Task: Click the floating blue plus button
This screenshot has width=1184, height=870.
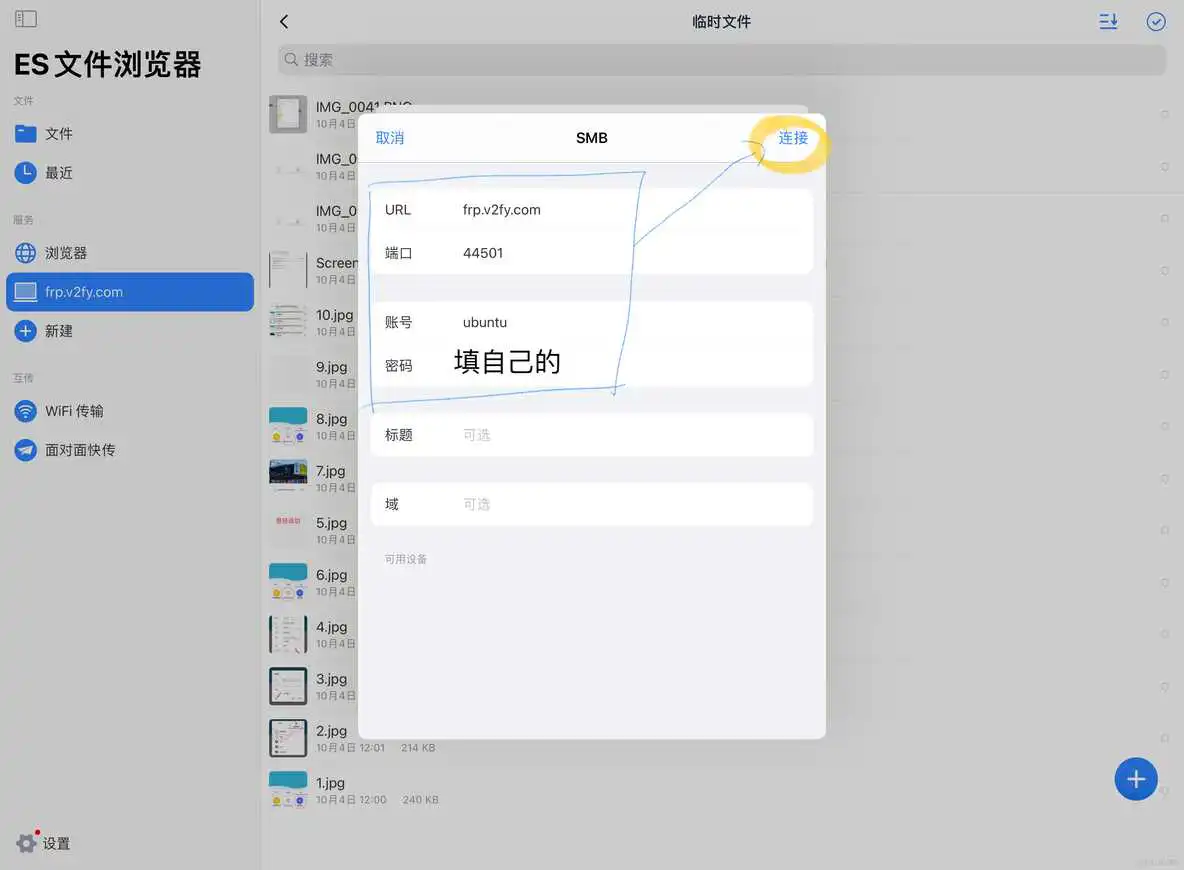Action: pos(1136,779)
